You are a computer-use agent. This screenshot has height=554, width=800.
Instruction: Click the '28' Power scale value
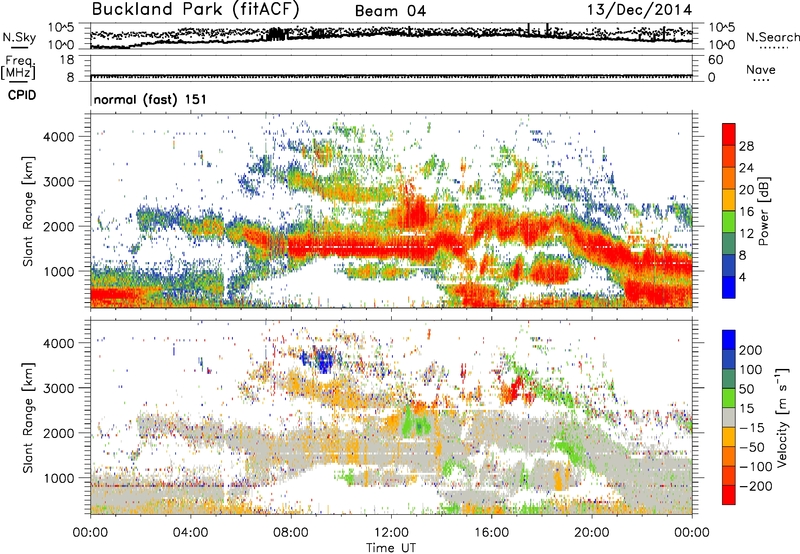(746, 146)
